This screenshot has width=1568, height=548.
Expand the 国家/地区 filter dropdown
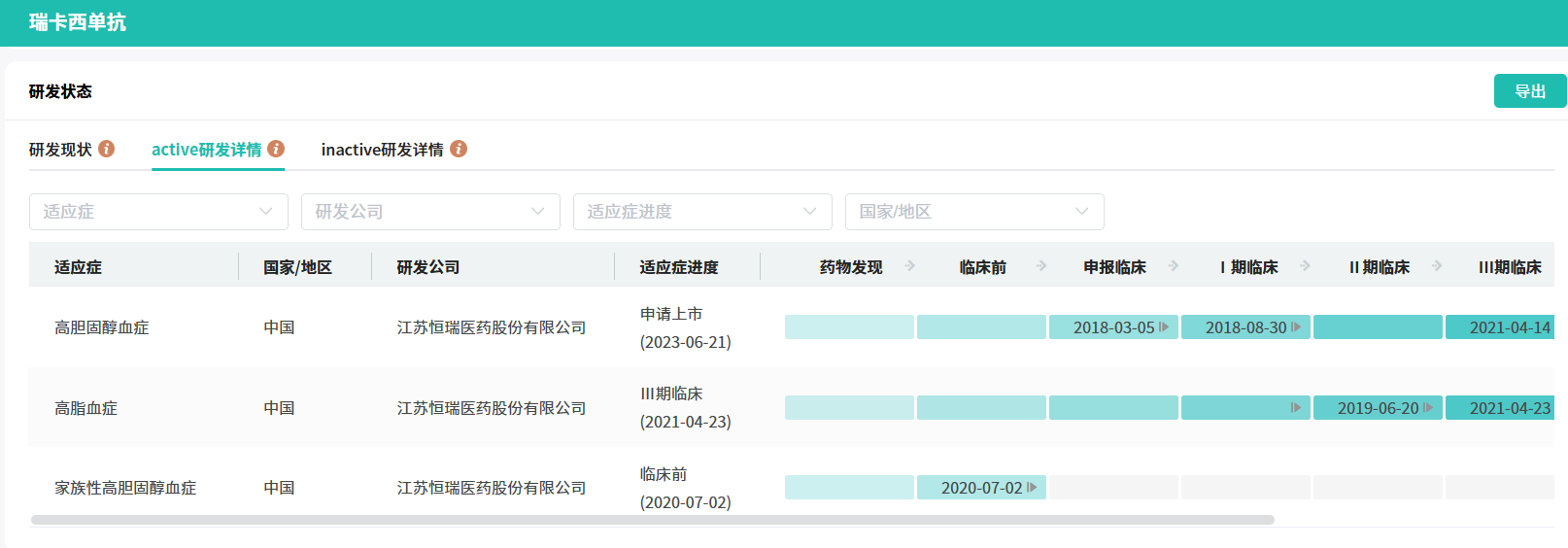click(974, 212)
